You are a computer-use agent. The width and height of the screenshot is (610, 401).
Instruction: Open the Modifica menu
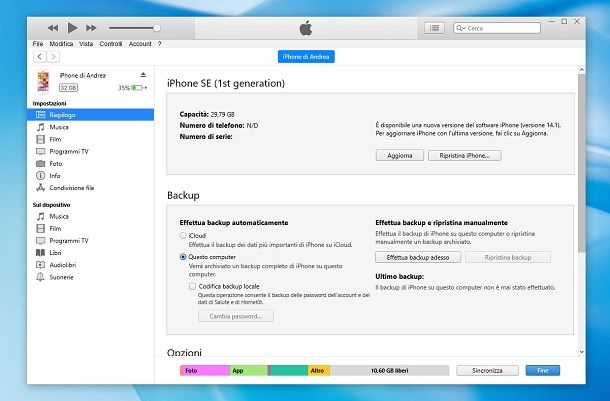coord(61,44)
